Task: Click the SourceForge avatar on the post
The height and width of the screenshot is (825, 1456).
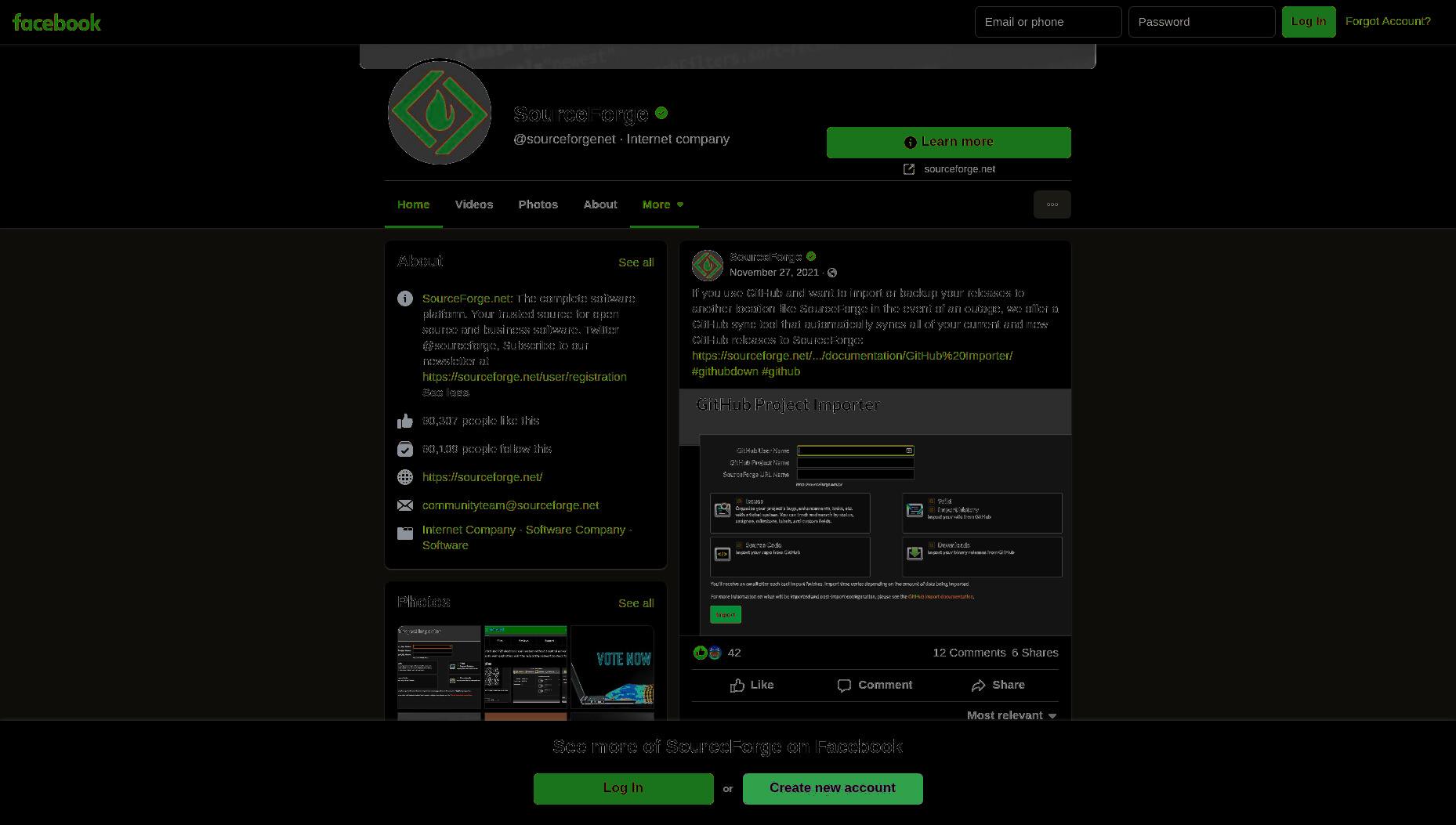Action: (x=708, y=265)
